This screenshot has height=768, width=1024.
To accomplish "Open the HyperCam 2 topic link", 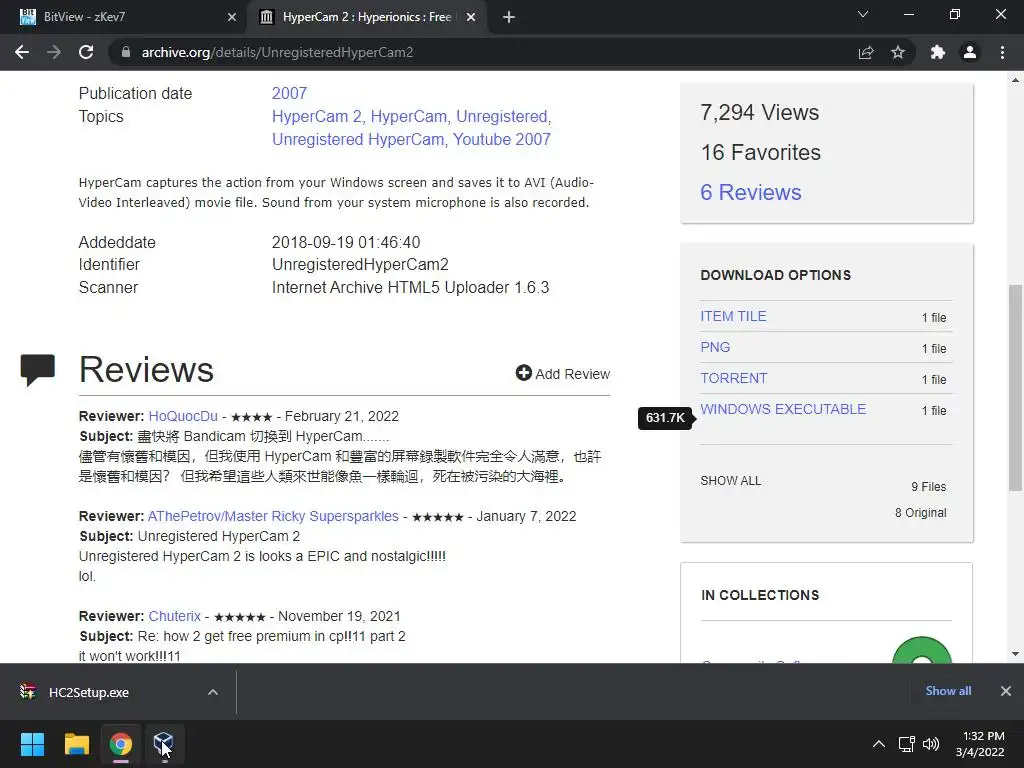I will [319, 116].
